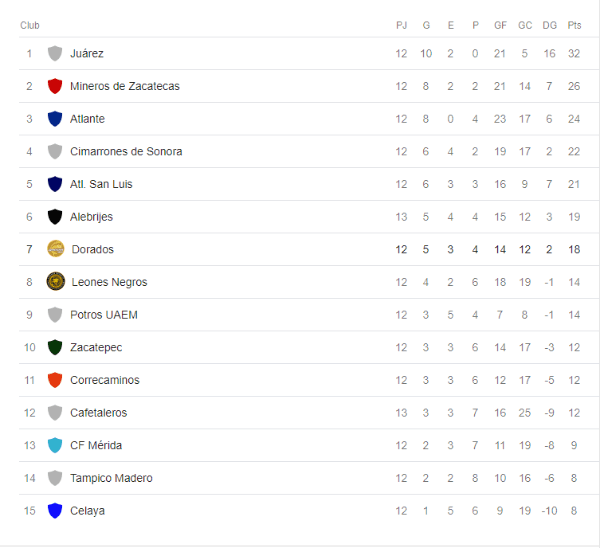Click the green Zacatepec shield icon
This screenshot has width=600, height=548.
click(x=55, y=347)
